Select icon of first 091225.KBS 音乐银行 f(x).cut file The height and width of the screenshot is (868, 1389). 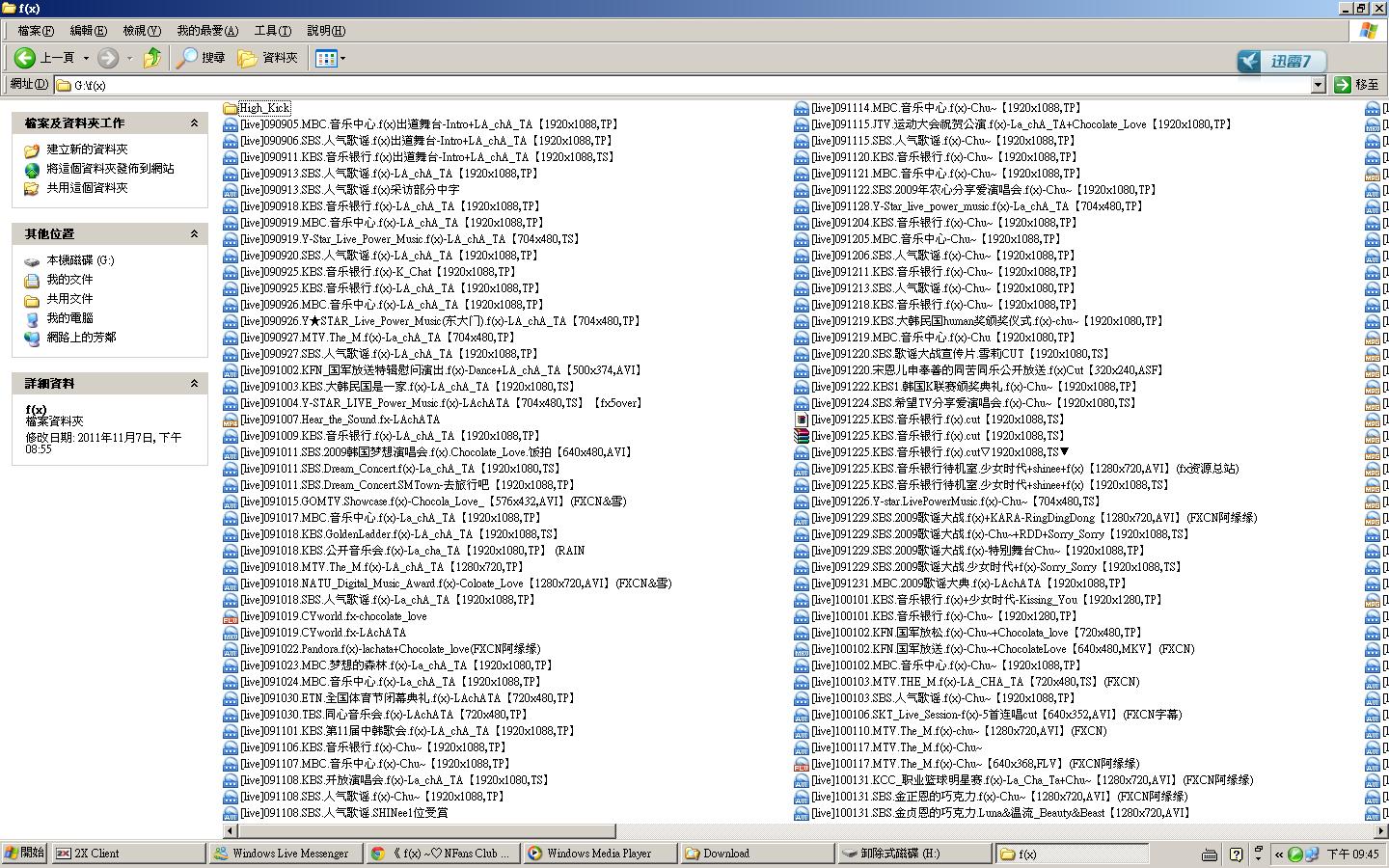coord(802,420)
